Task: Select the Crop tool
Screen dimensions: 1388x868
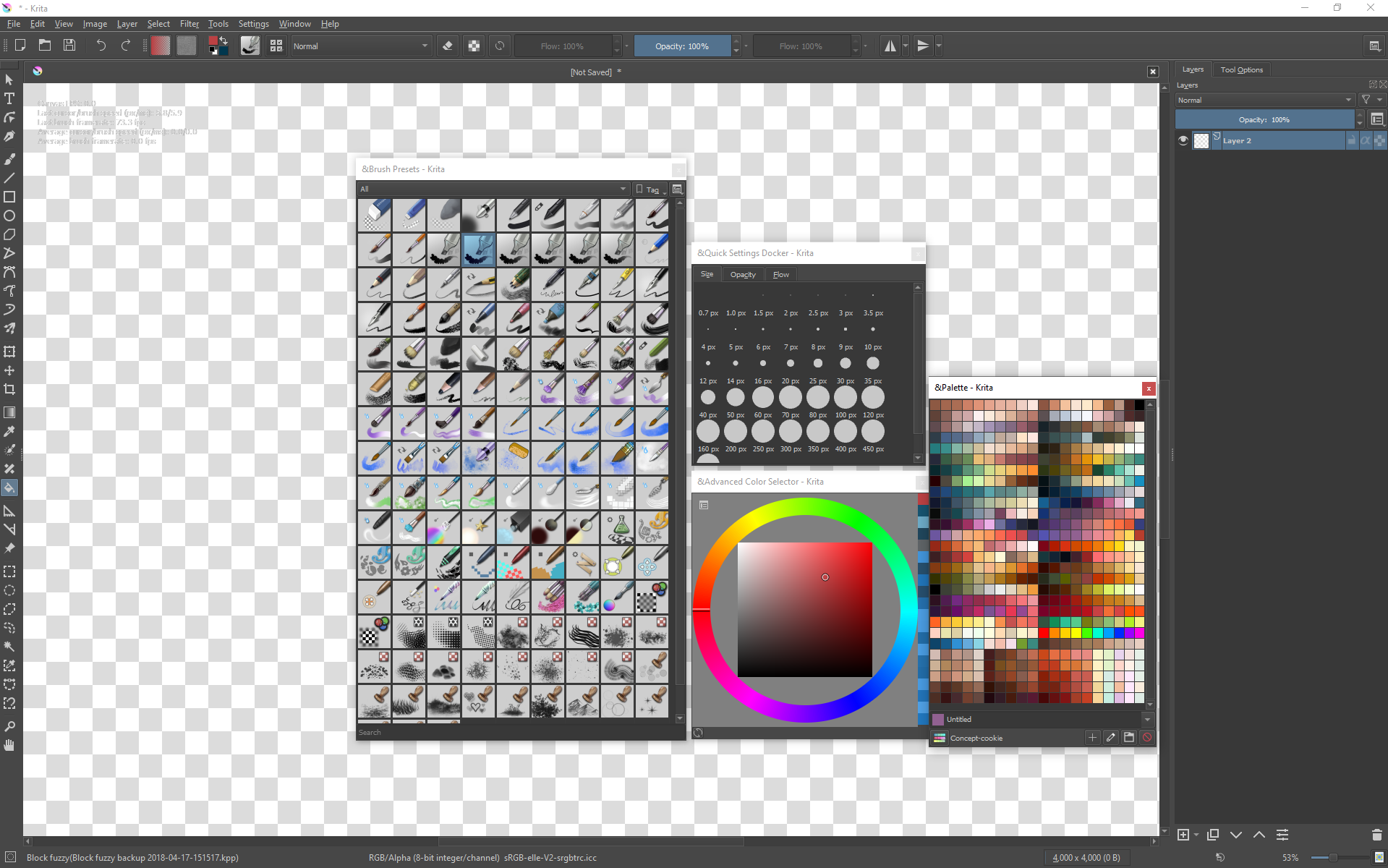Action: click(9, 389)
